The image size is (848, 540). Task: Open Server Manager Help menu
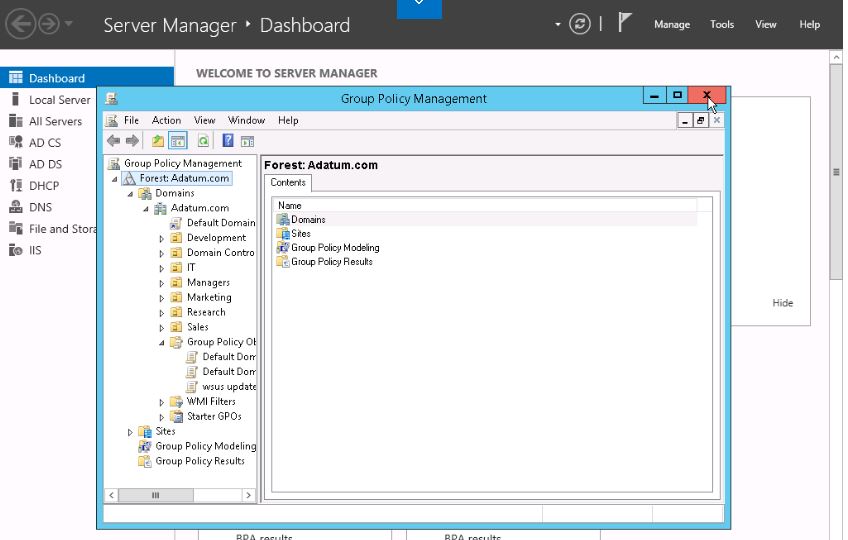point(810,24)
